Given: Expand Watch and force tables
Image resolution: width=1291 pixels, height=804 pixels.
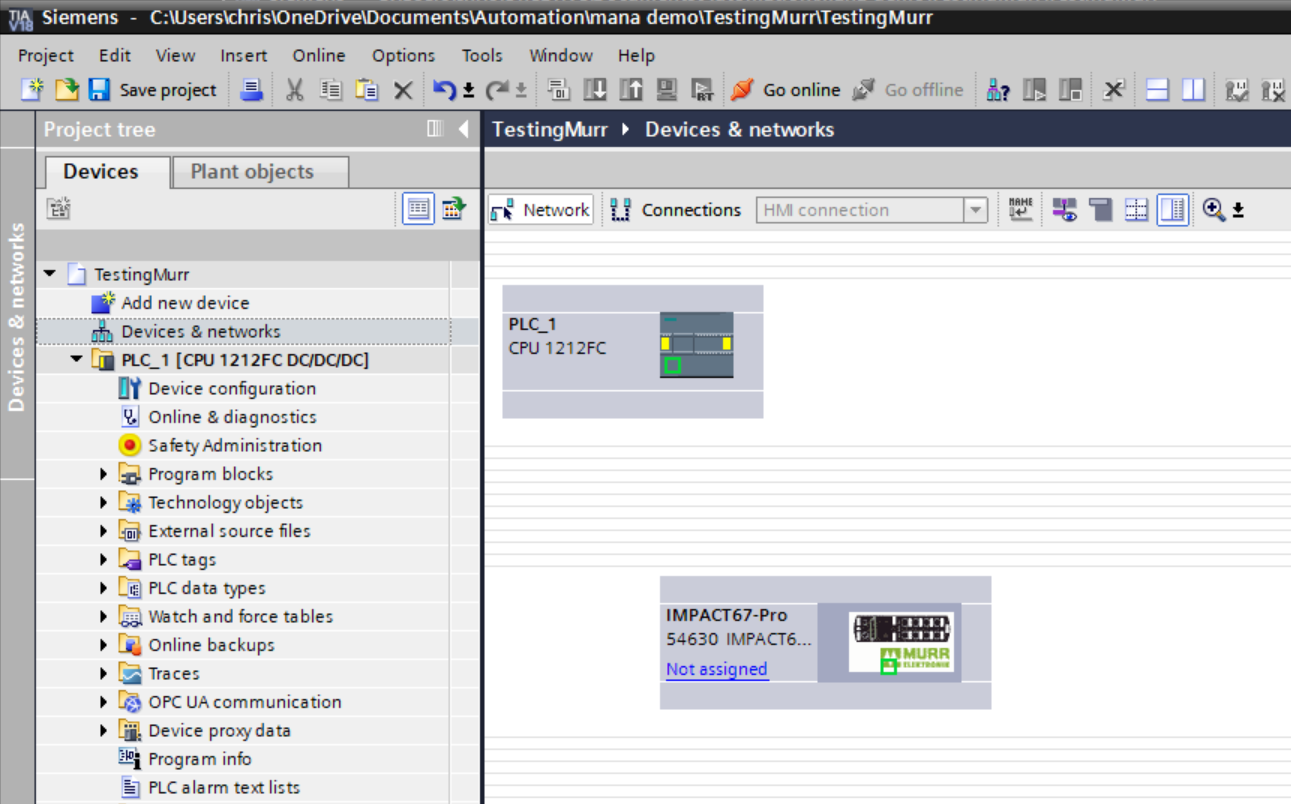Looking at the screenshot, I should [103, 616].
